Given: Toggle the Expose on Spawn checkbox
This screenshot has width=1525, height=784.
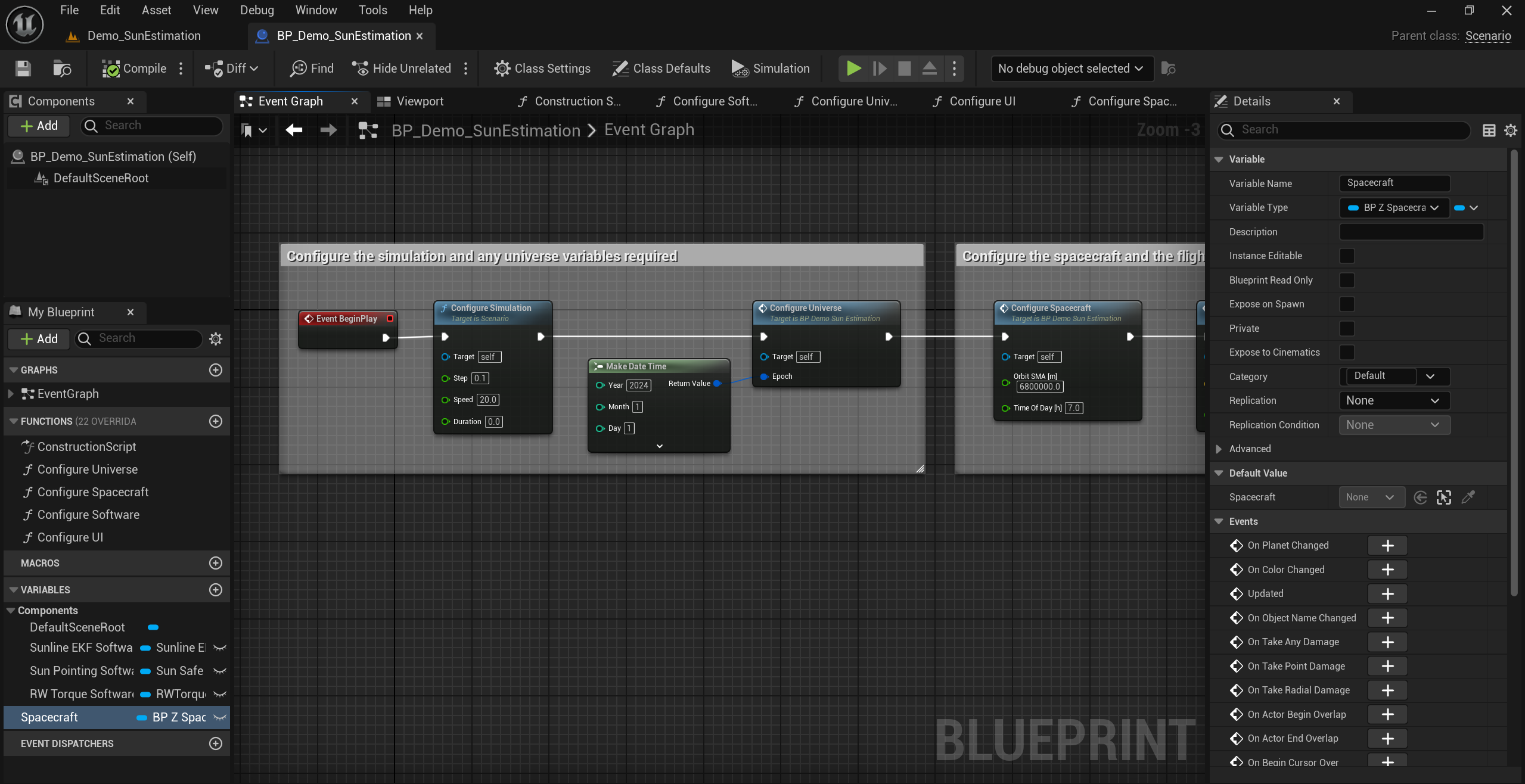Looking at the screenshot, I should 1347,304.
